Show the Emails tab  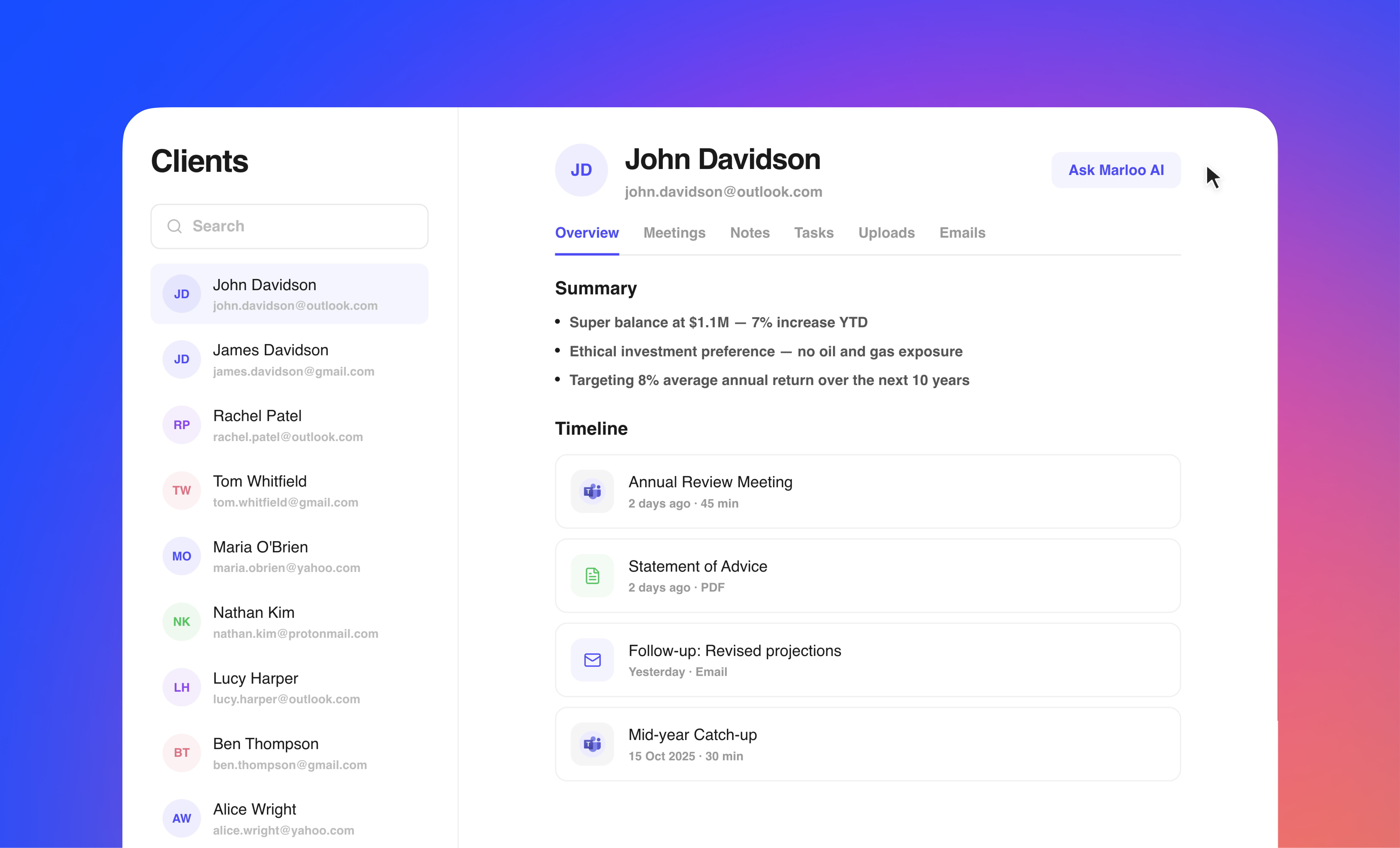pyautogui.click(x=962, y=233)
